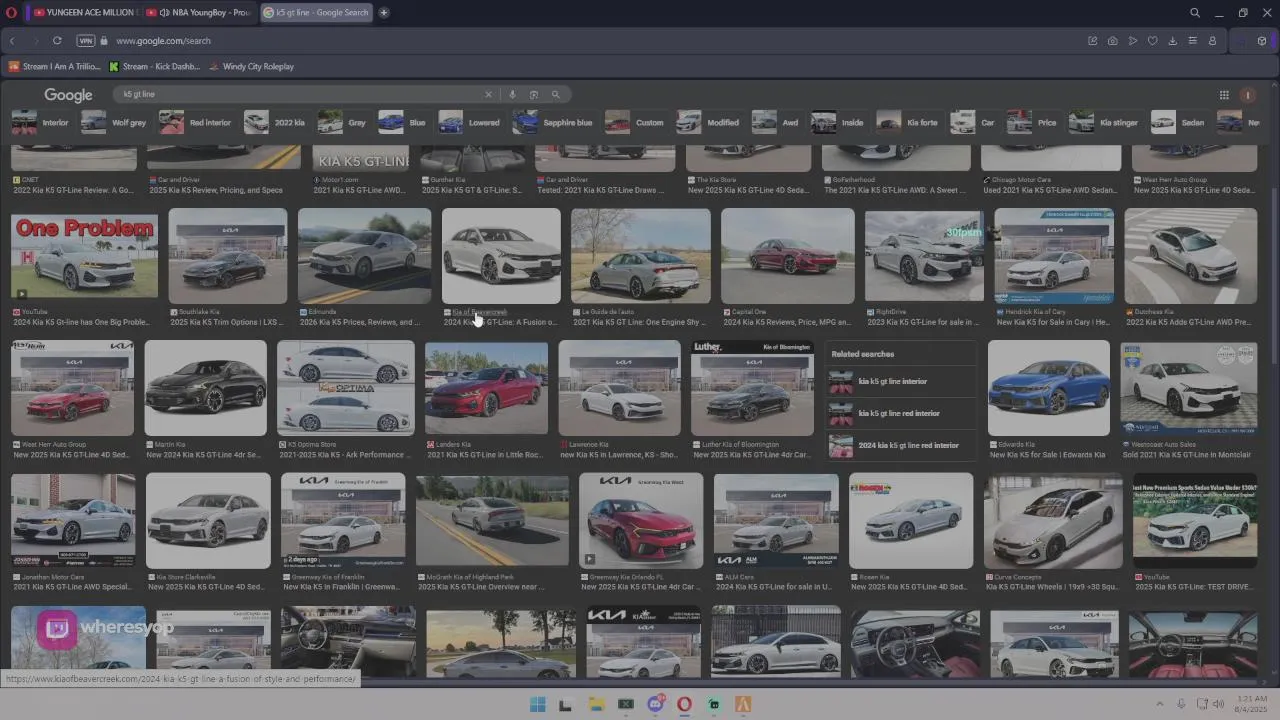Open the Google account avatar
Viewport: 1280px width, 720px height.
[1248, 95]
